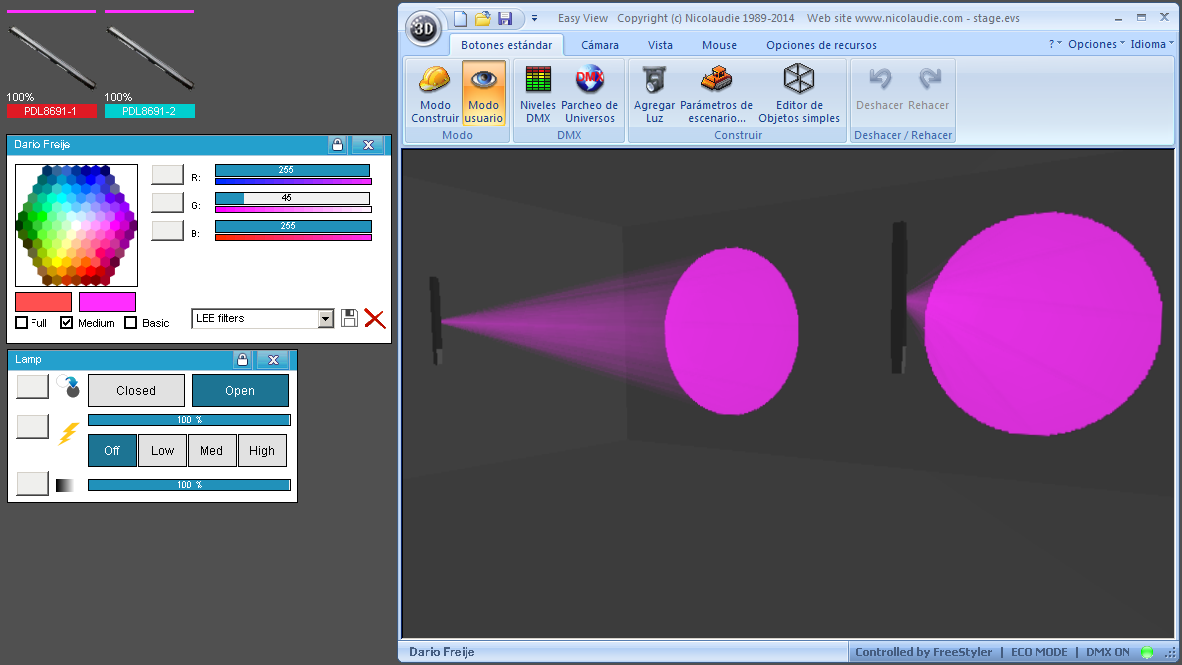This screenshot has width=1182, height=665.
Task: Delete filter with red X icon
Action: tap(375, 318)
